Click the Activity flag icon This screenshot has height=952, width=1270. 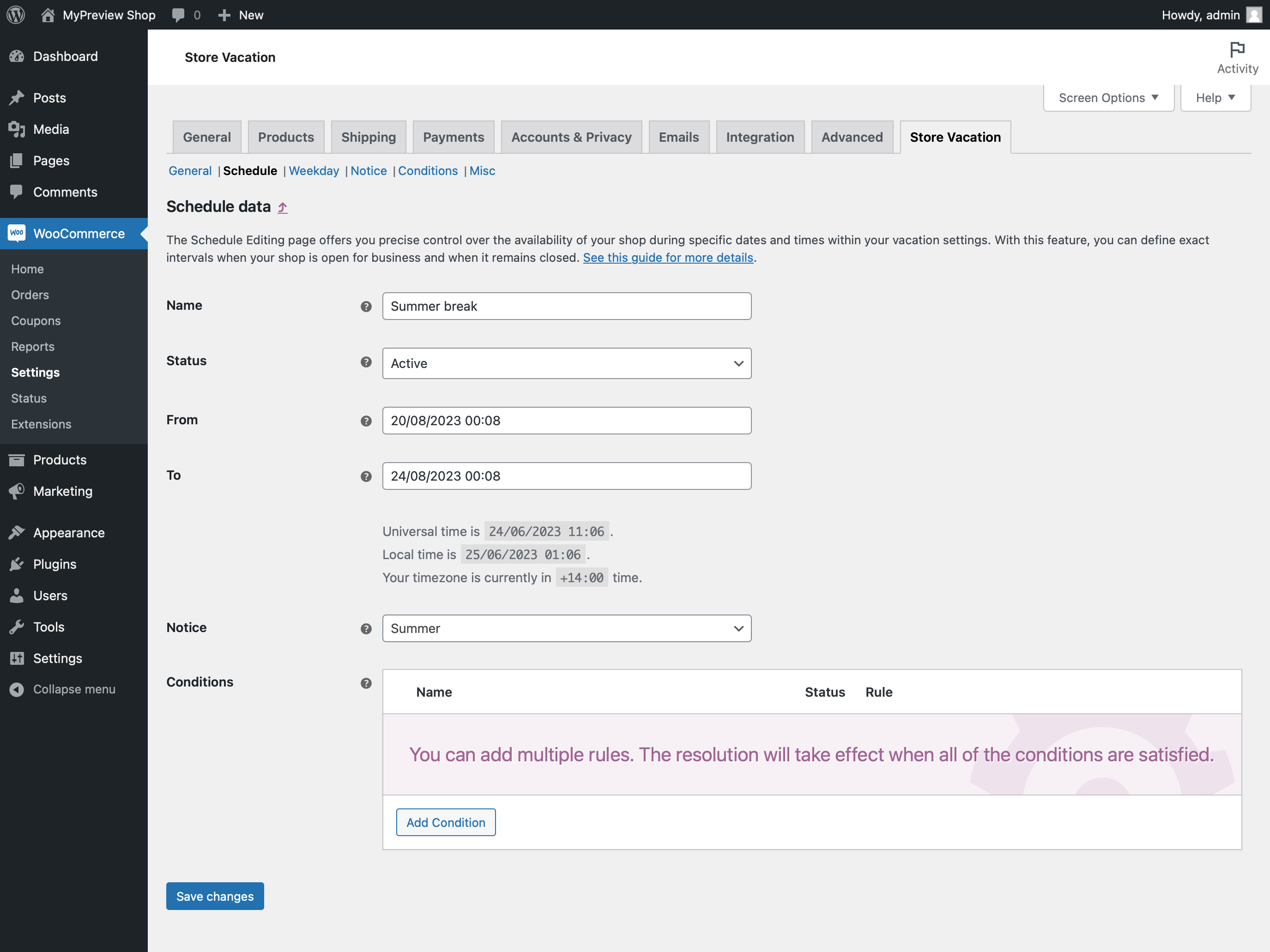pyautogui.click(x=1237, y=50)
